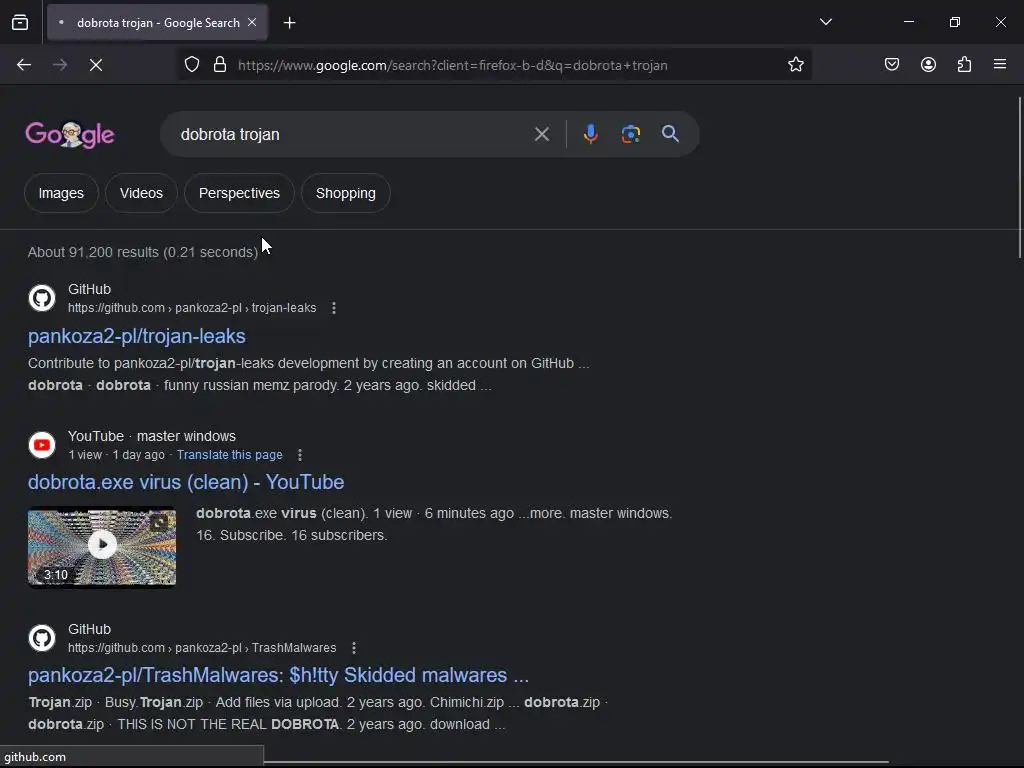The height and width of the screenshot is (768, 1024).
Task: Open tracking protection shield icon
Action: (191, 65)
